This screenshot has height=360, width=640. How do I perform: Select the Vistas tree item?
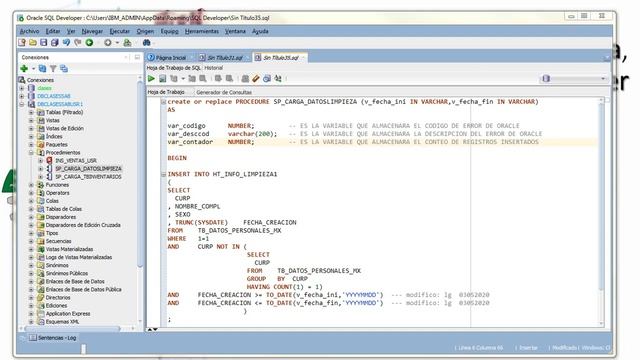53,120
